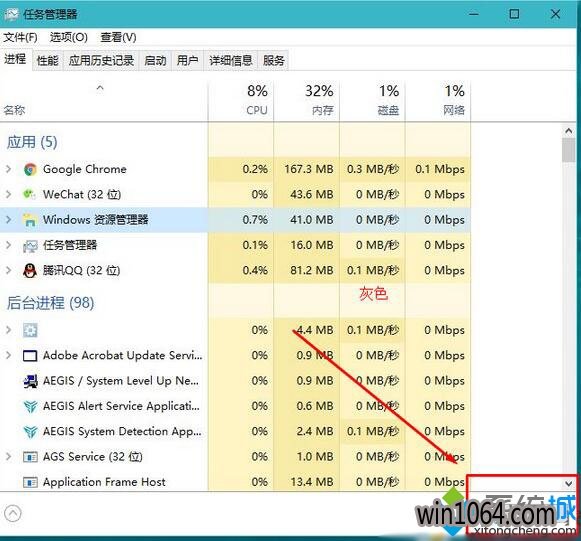581x541 pixels.
Task: Click the WeChat process icon
Action: click(30, 194)
